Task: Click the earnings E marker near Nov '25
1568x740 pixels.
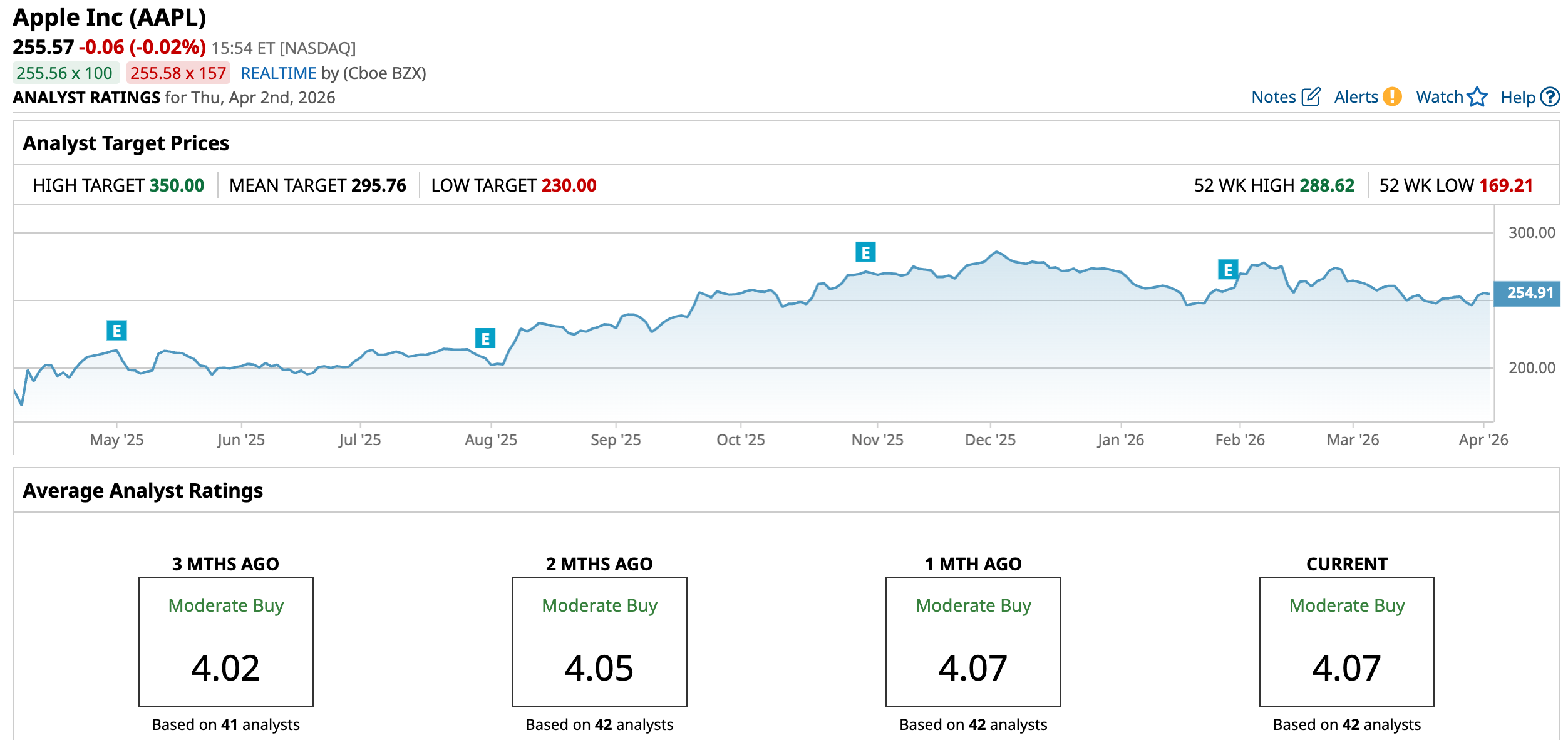Action: [x=865, y=252]
